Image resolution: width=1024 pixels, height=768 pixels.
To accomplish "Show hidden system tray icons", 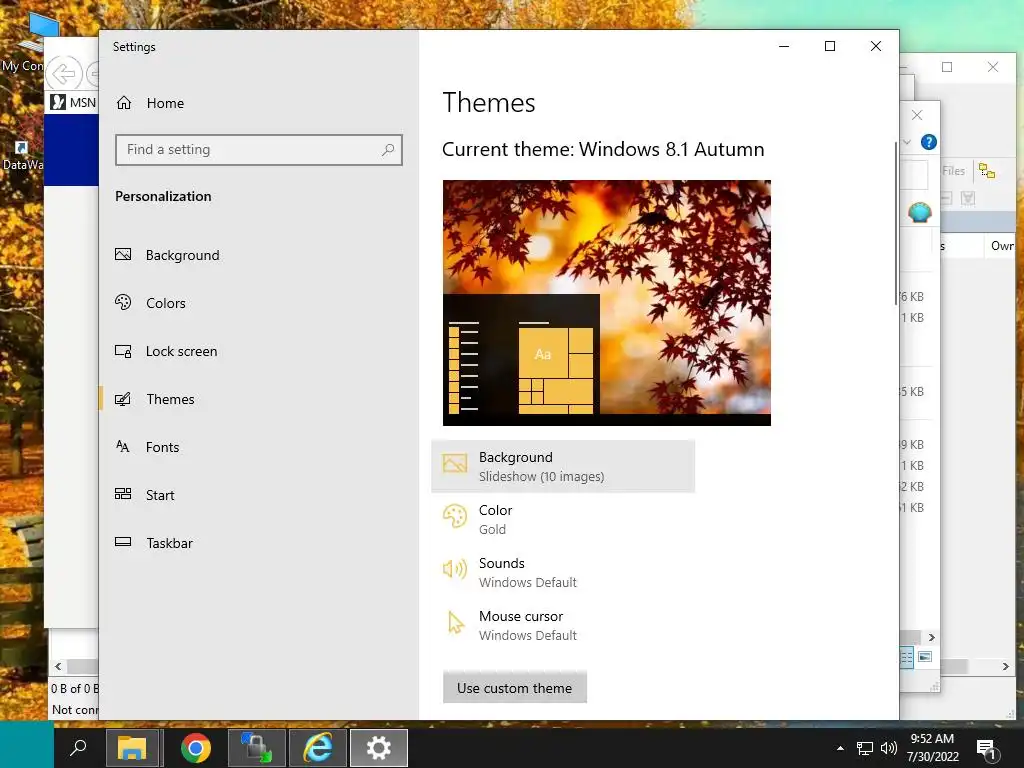I will [x=840, y=748].
